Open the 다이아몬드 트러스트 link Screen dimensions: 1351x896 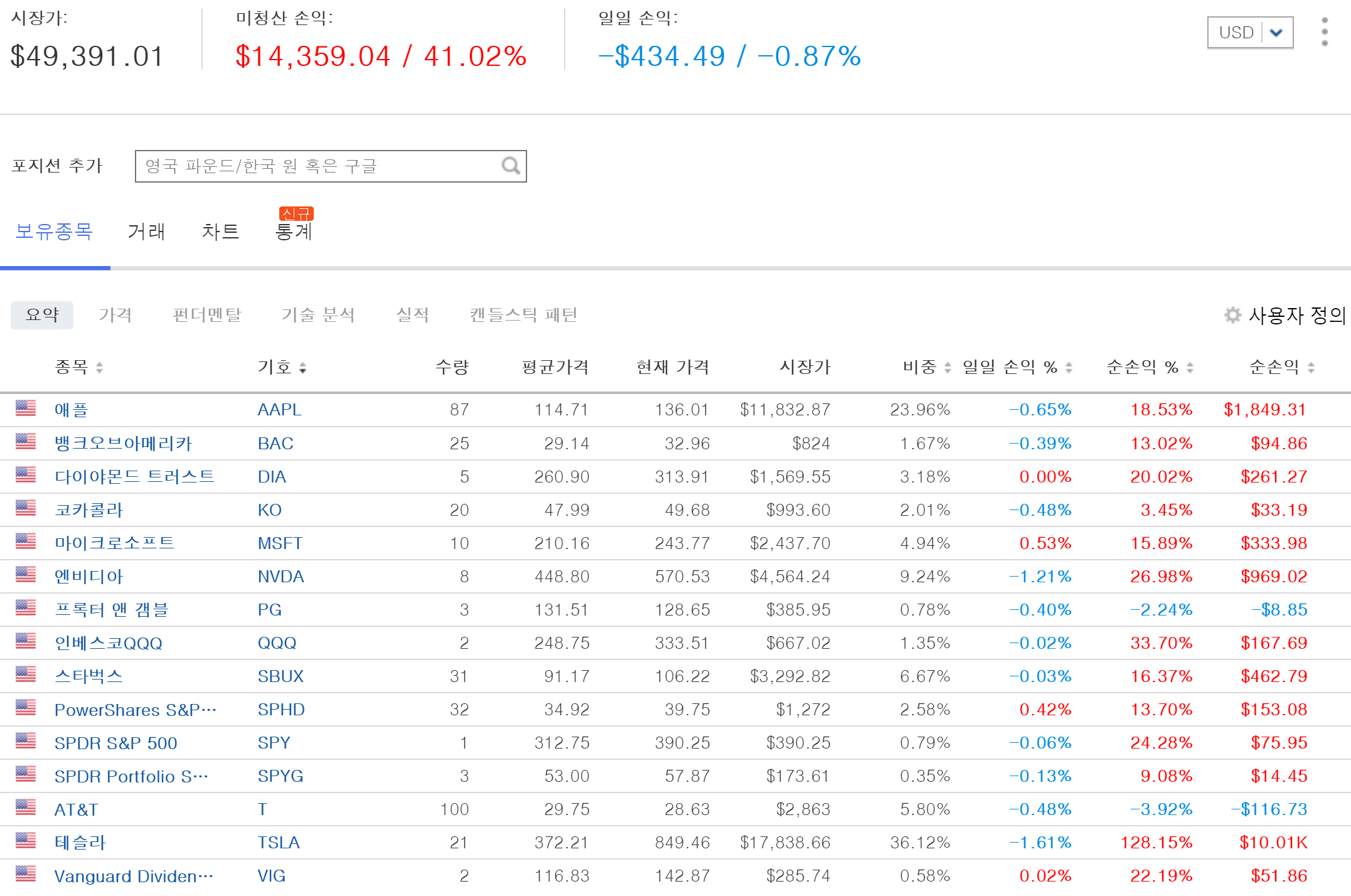(134, 476)
